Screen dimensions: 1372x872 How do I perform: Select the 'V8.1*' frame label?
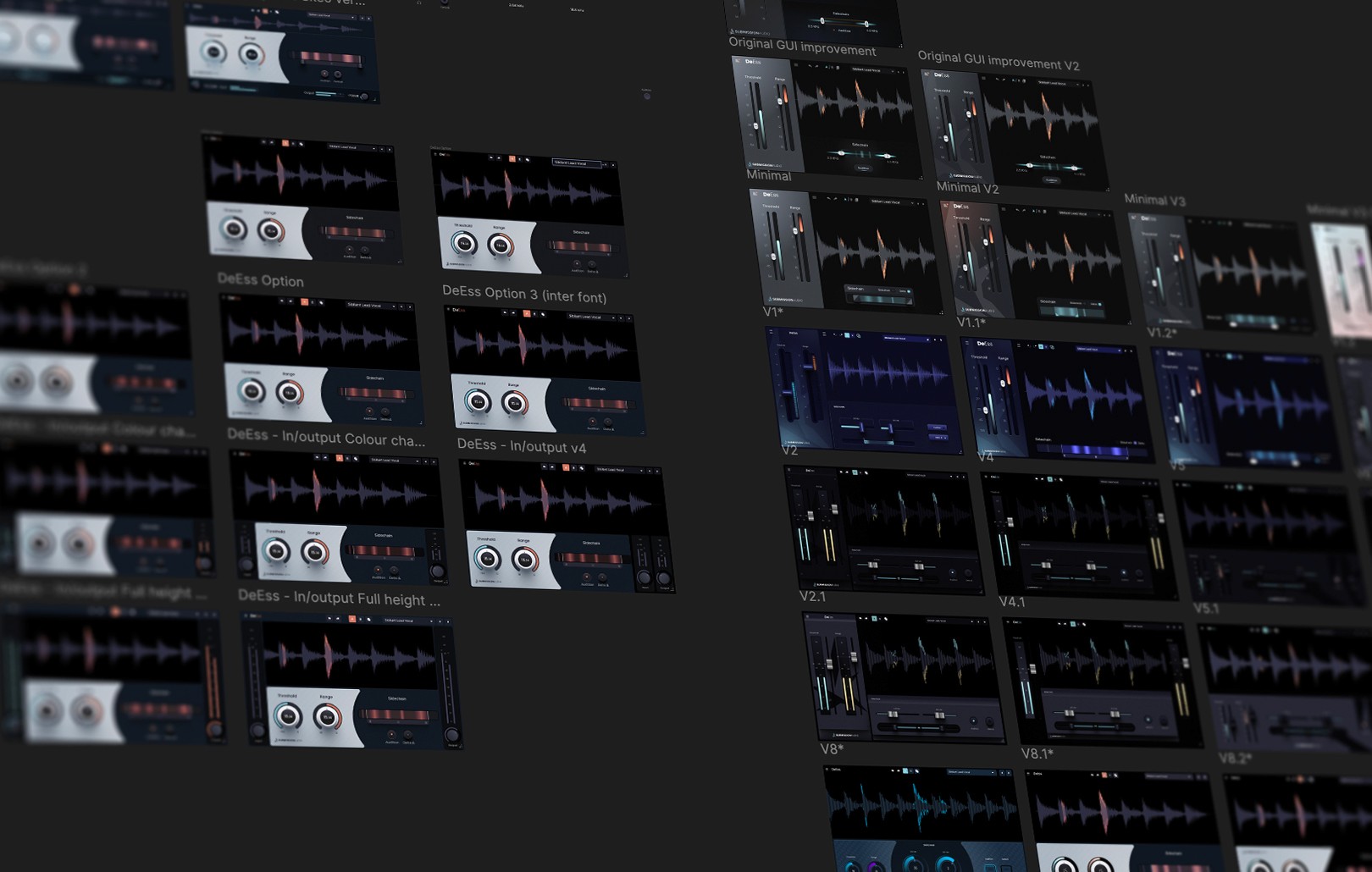(x=1037, y=753)
